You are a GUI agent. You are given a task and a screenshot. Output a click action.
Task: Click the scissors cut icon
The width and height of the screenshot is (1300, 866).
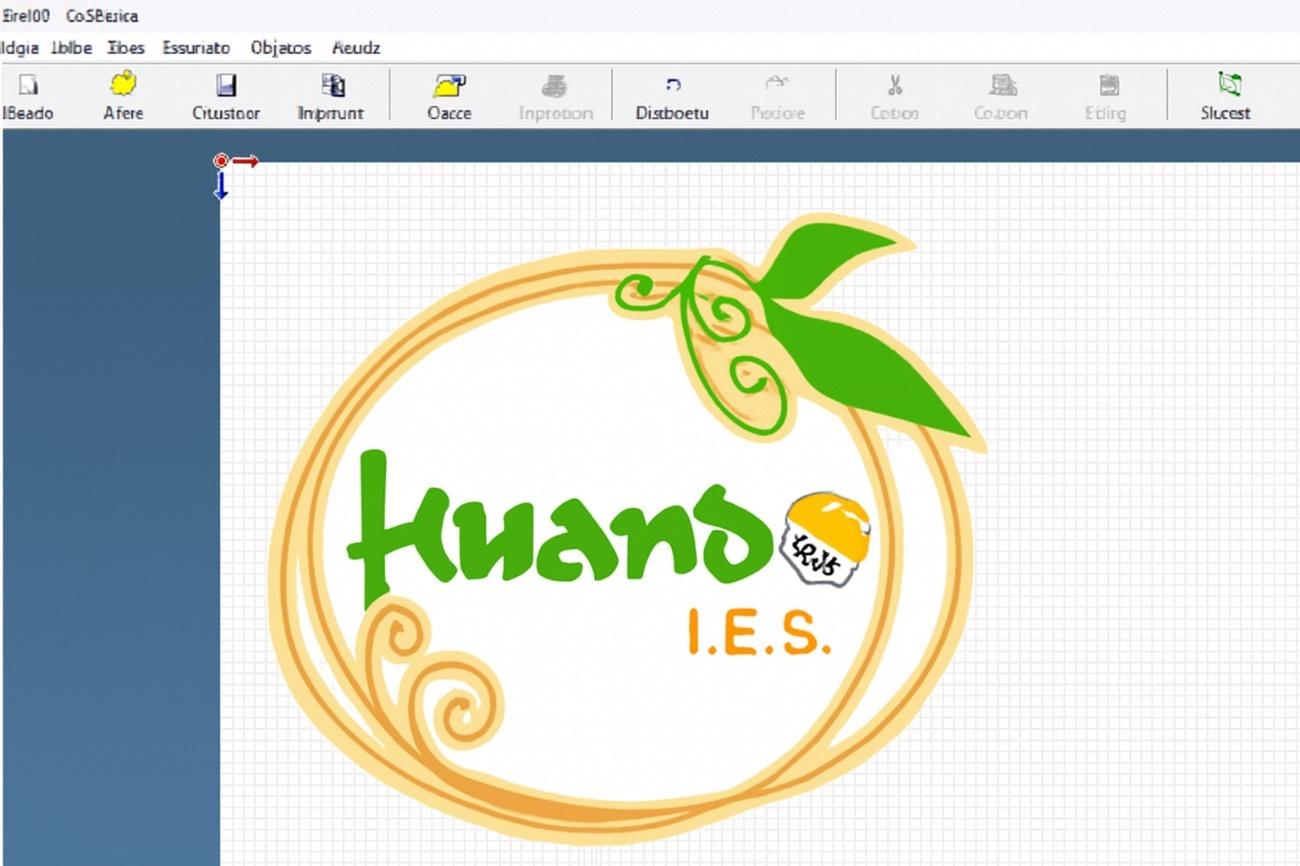pyautogui.click(x=894, y=86)
